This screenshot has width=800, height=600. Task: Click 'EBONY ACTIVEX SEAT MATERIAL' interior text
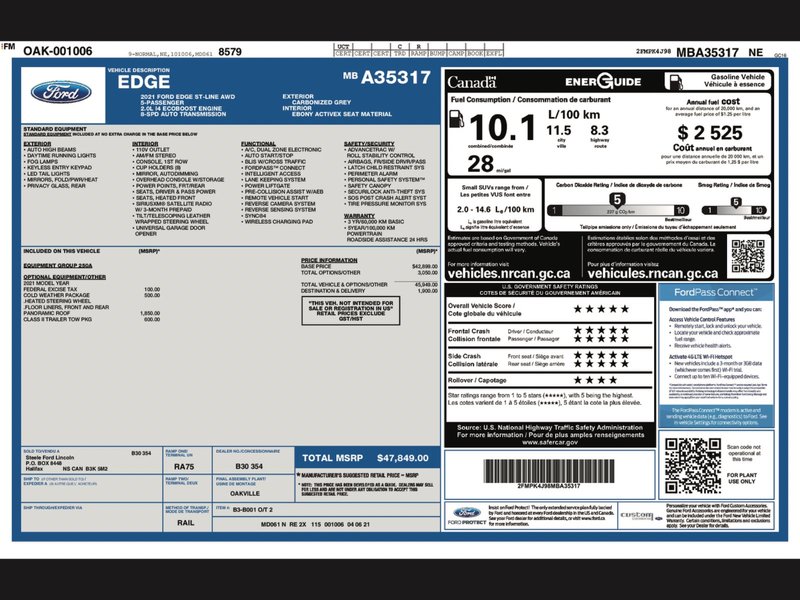tap(342, 114)
